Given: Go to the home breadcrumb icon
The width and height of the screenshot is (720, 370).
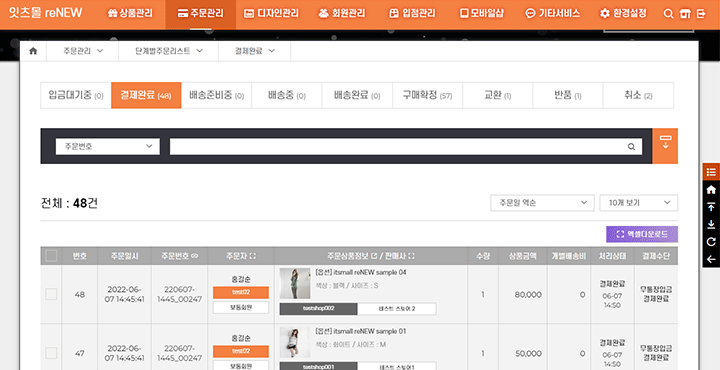Looking at the screenshot, I should [33, 51].
